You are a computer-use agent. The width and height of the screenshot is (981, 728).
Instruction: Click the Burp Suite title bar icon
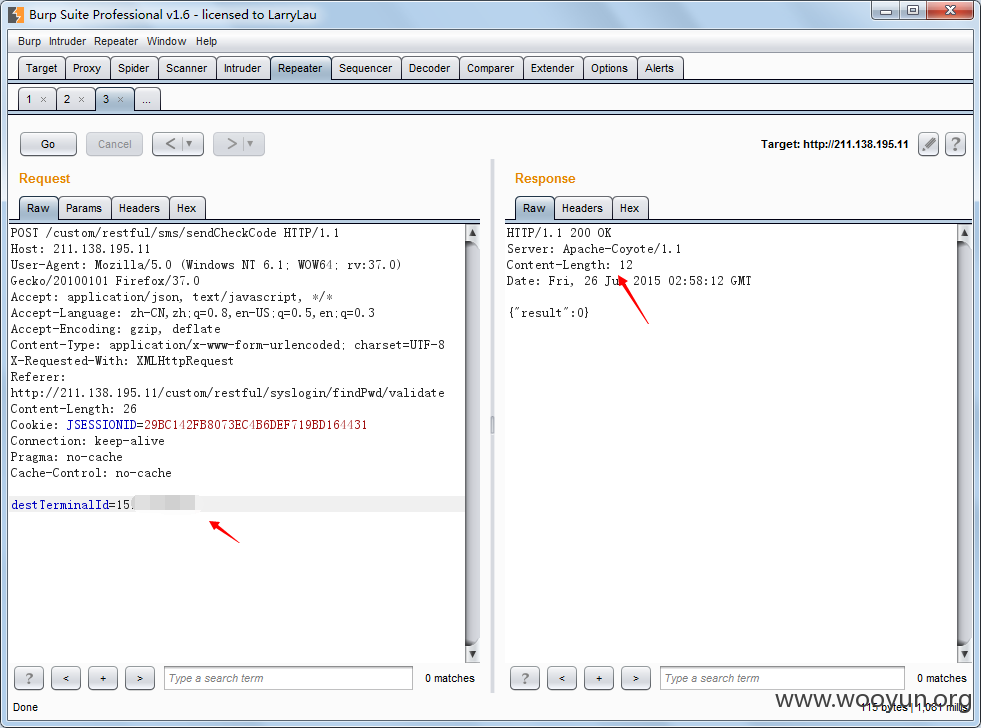pyautogui.click(x=16, y=14)
